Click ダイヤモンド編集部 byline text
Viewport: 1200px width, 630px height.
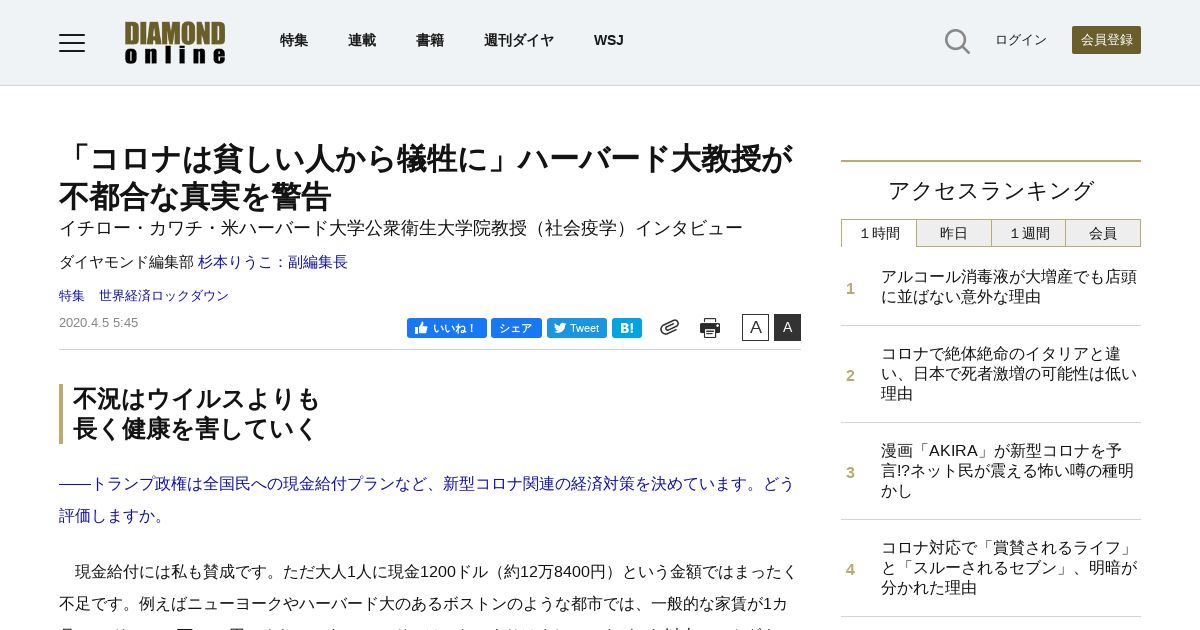[x=126, y=262]
